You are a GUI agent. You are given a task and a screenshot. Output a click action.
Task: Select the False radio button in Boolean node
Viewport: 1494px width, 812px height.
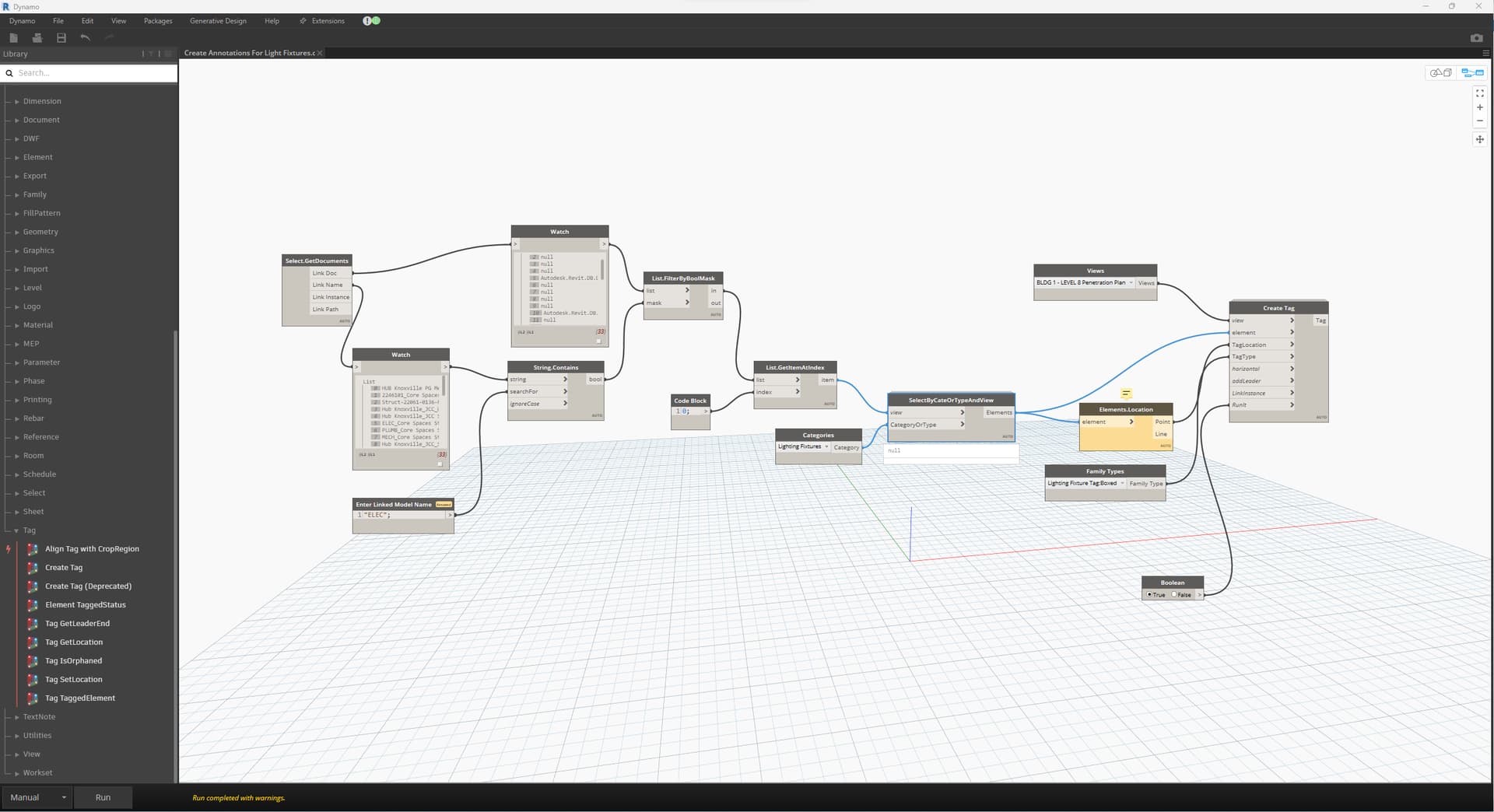pos(1176,594)
